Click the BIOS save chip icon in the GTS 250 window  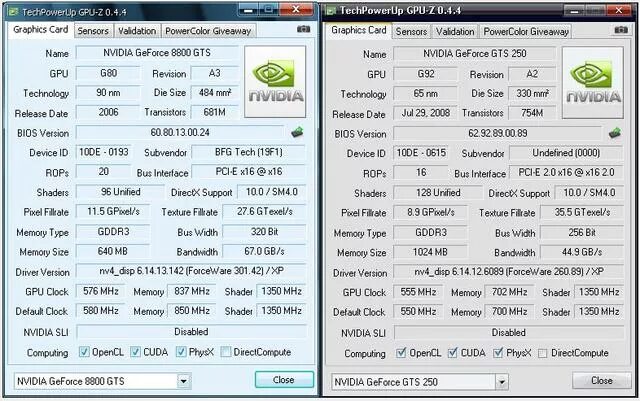(615, 133)
